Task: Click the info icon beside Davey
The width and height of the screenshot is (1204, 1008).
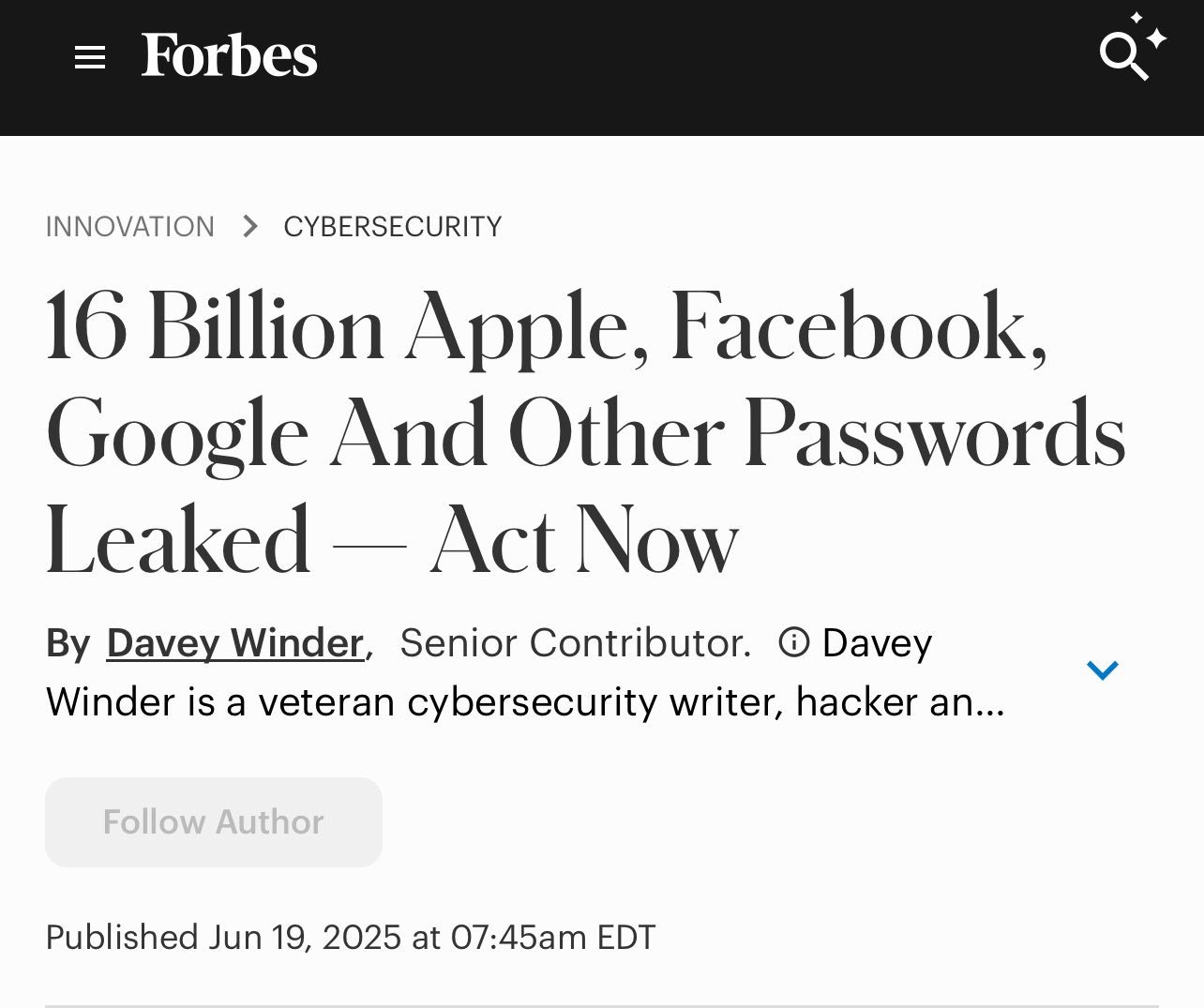Action: [x=793, y=642]
